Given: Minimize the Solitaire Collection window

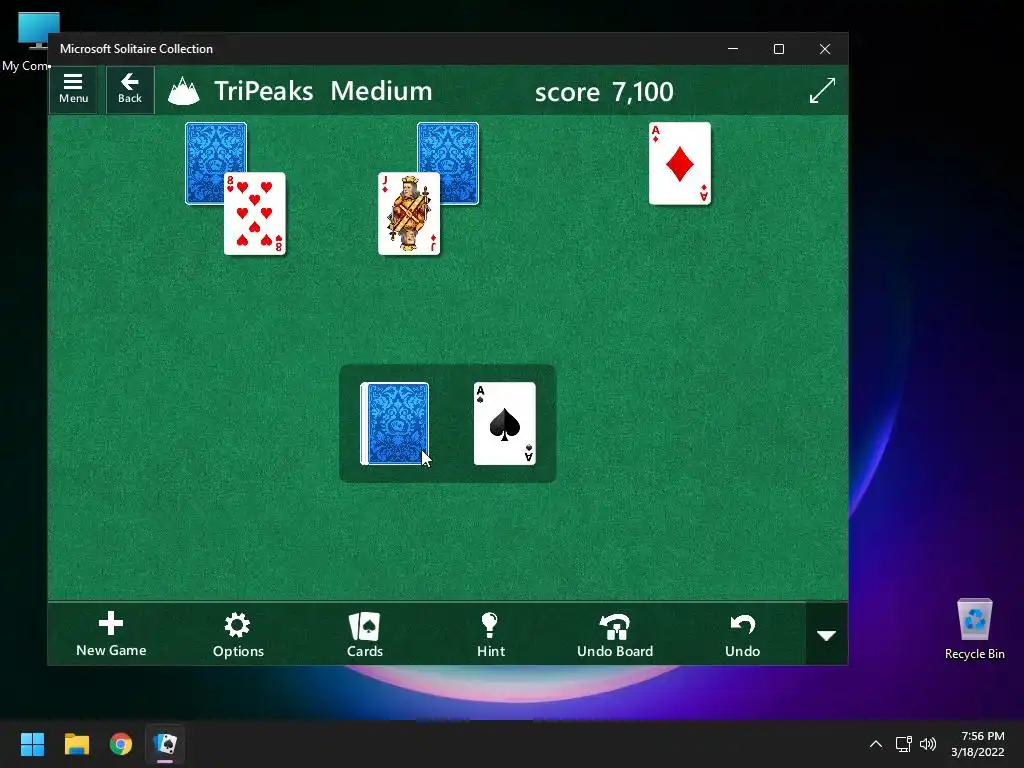Looking at the screenshot, I should click(733, 49).
